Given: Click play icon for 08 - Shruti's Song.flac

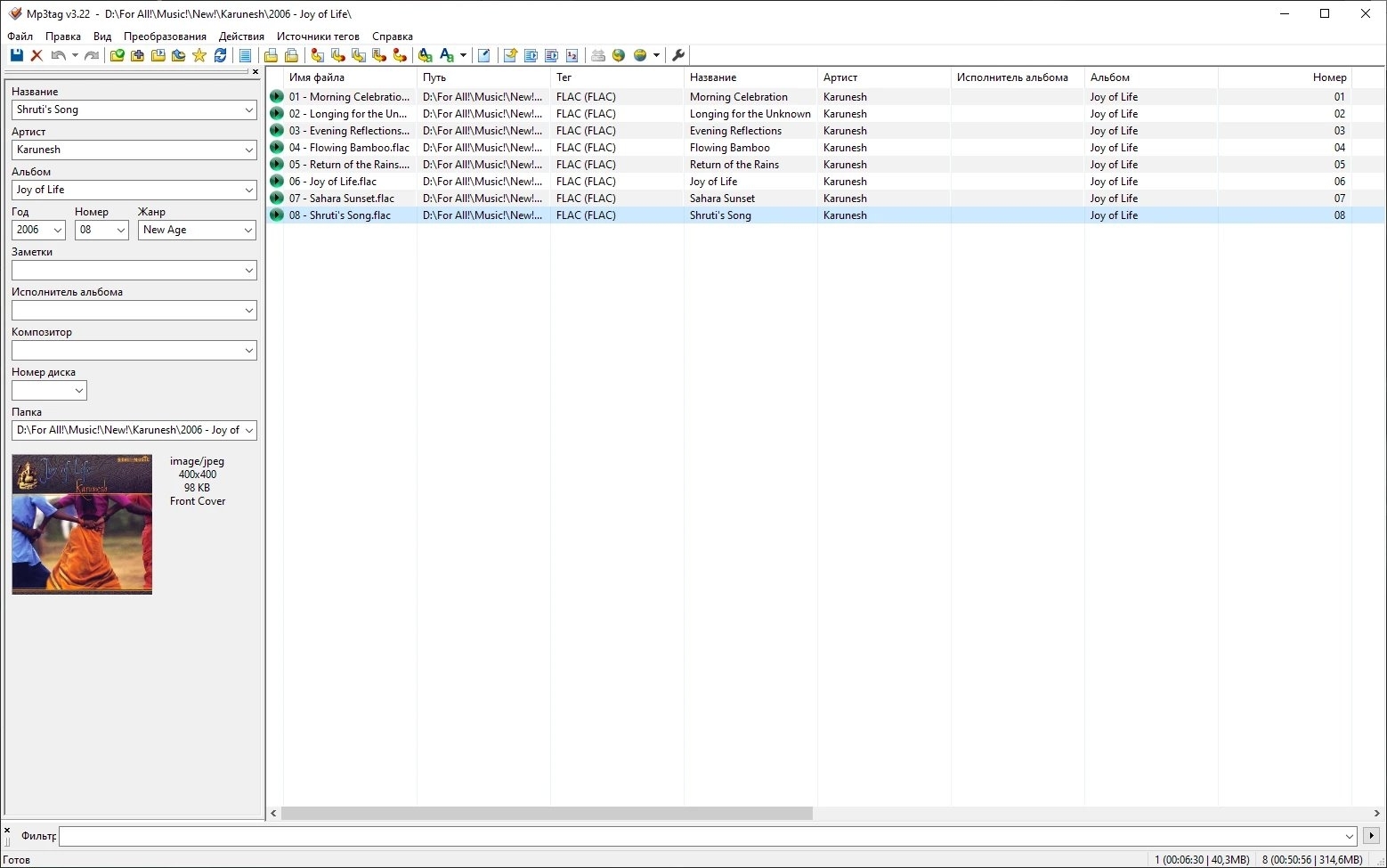Looking at the screenshot, I should point(276,215).
